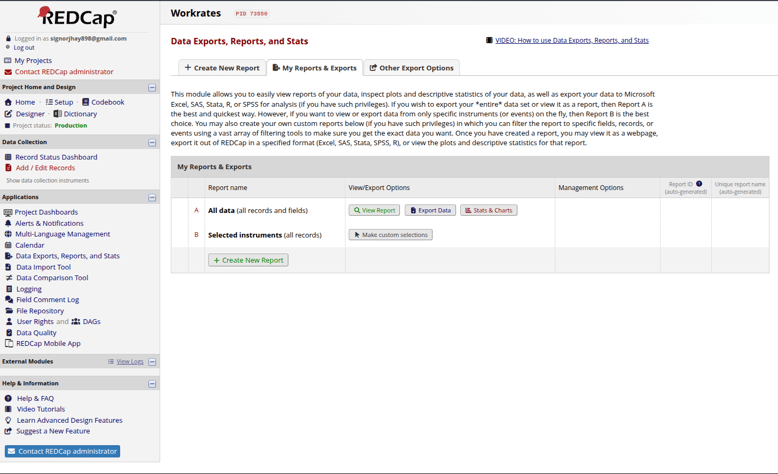The image size is (778, 474).
Task: Click the Record Status Dashboard icon
Action: pos(8,157)
